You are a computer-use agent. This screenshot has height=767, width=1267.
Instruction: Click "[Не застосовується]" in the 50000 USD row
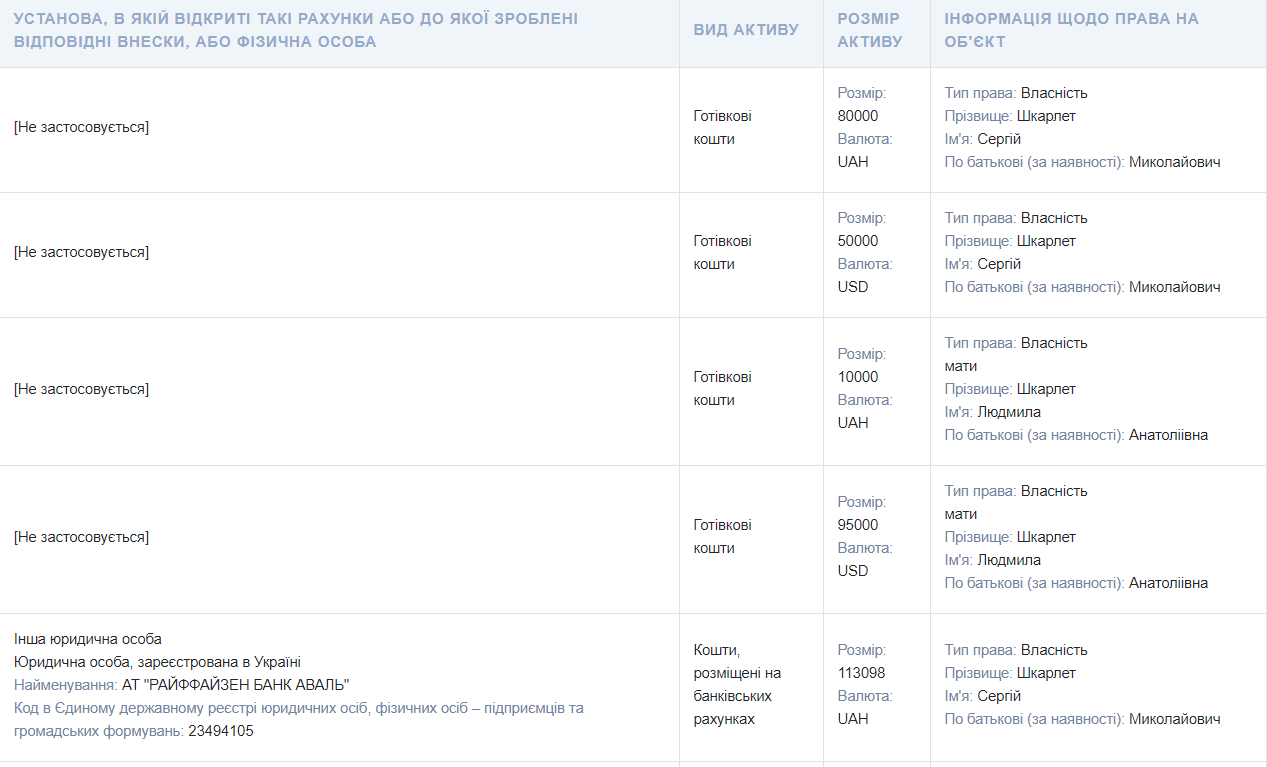81,252
